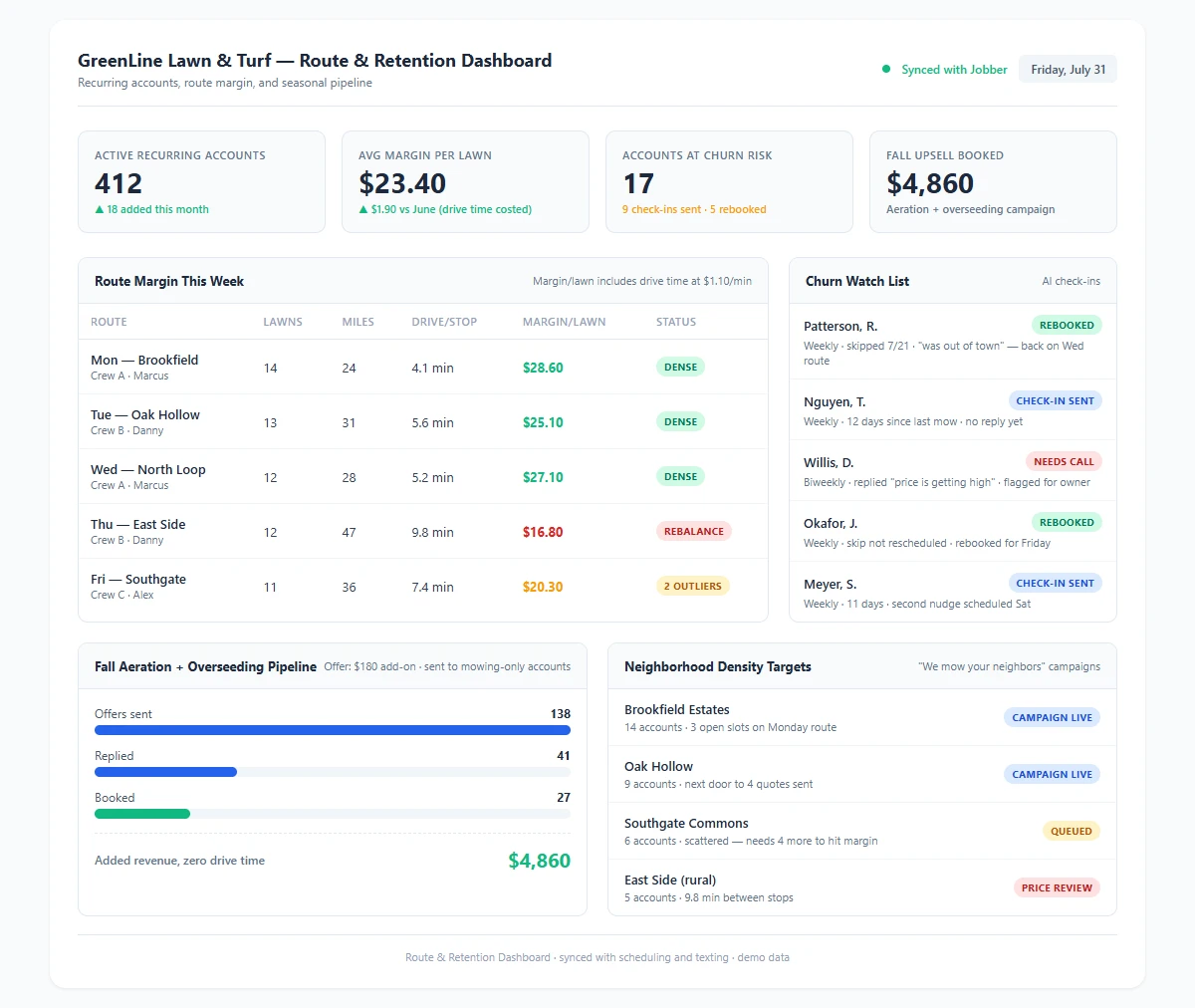Click the DENSE badge for Tue Oak Hollow

pyautogui.click(x=680, y=421)
